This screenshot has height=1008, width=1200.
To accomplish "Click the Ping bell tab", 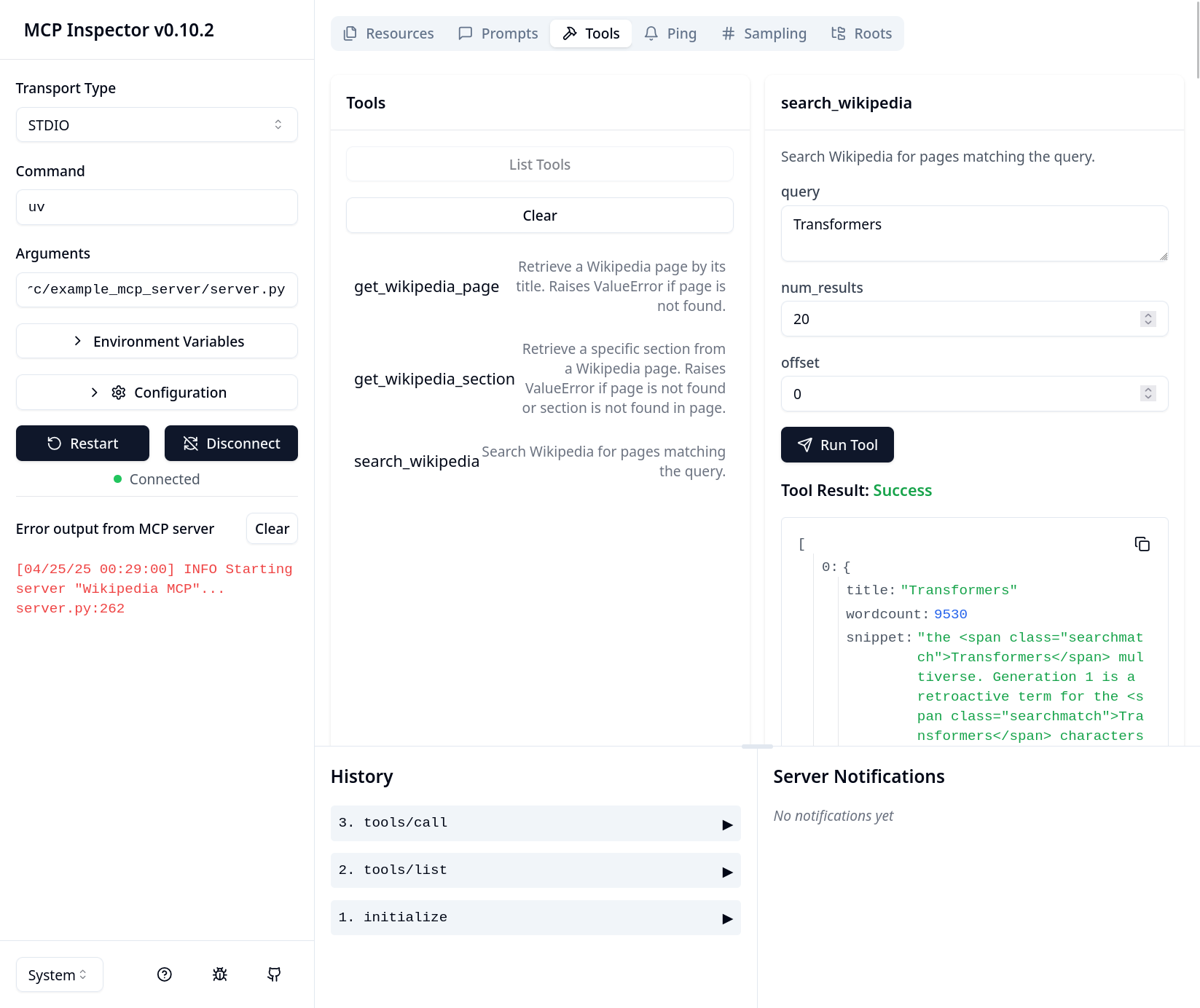I will coord(670,34).
